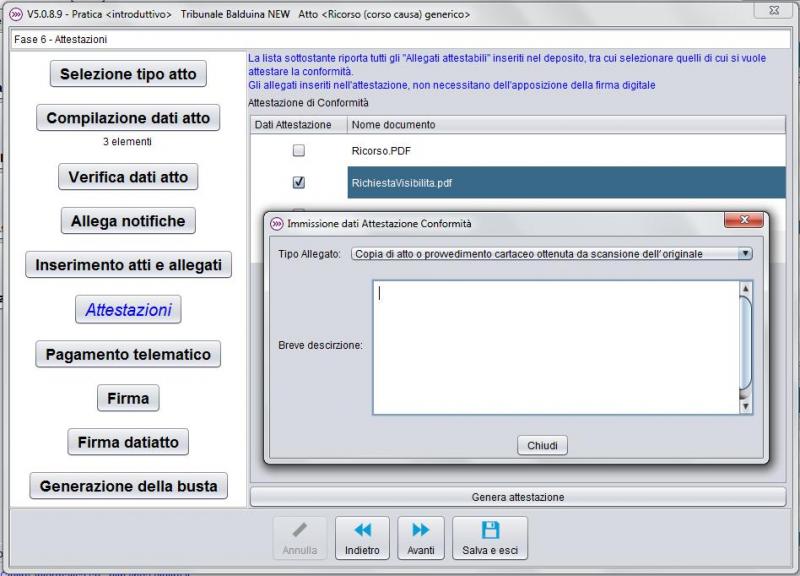Open the Compilazione dati atto step

(128, 118)
